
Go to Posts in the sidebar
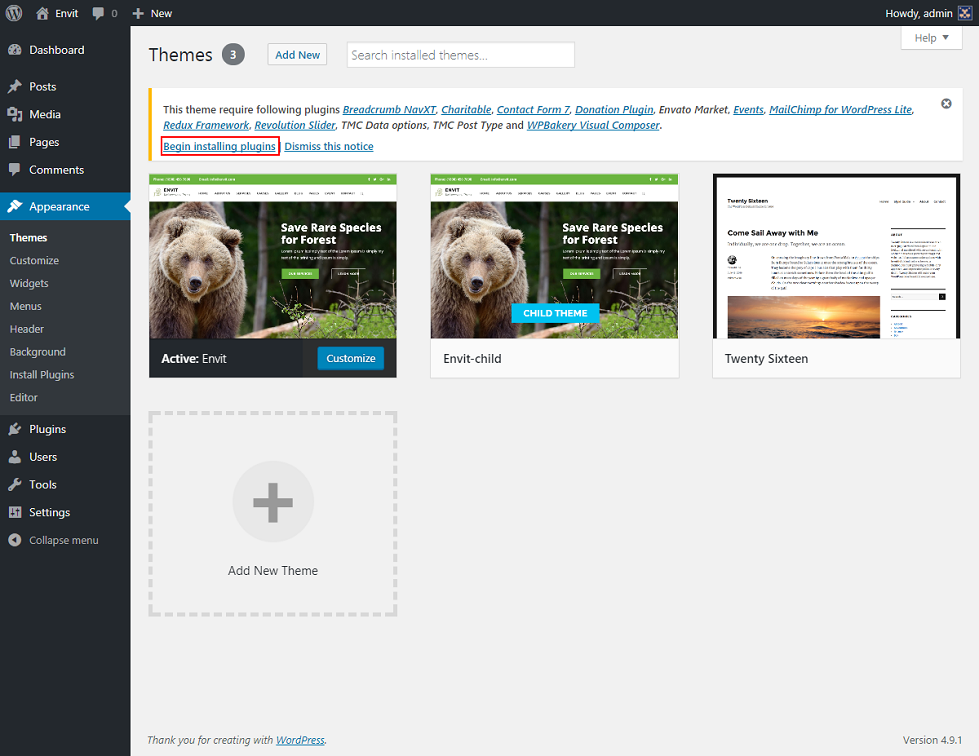tap(42, 87)
